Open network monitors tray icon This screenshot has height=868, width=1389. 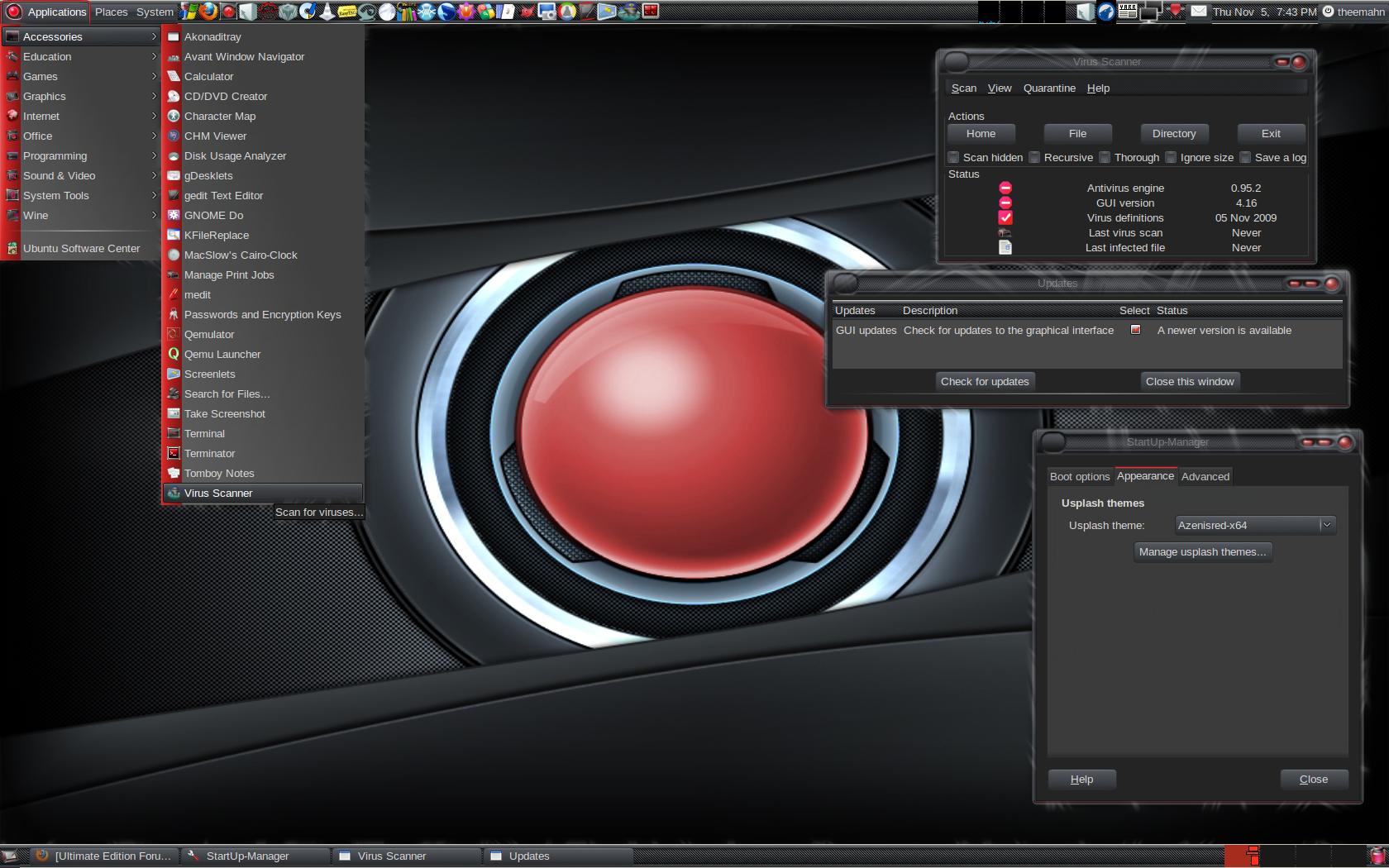[x=1149, y=12]
